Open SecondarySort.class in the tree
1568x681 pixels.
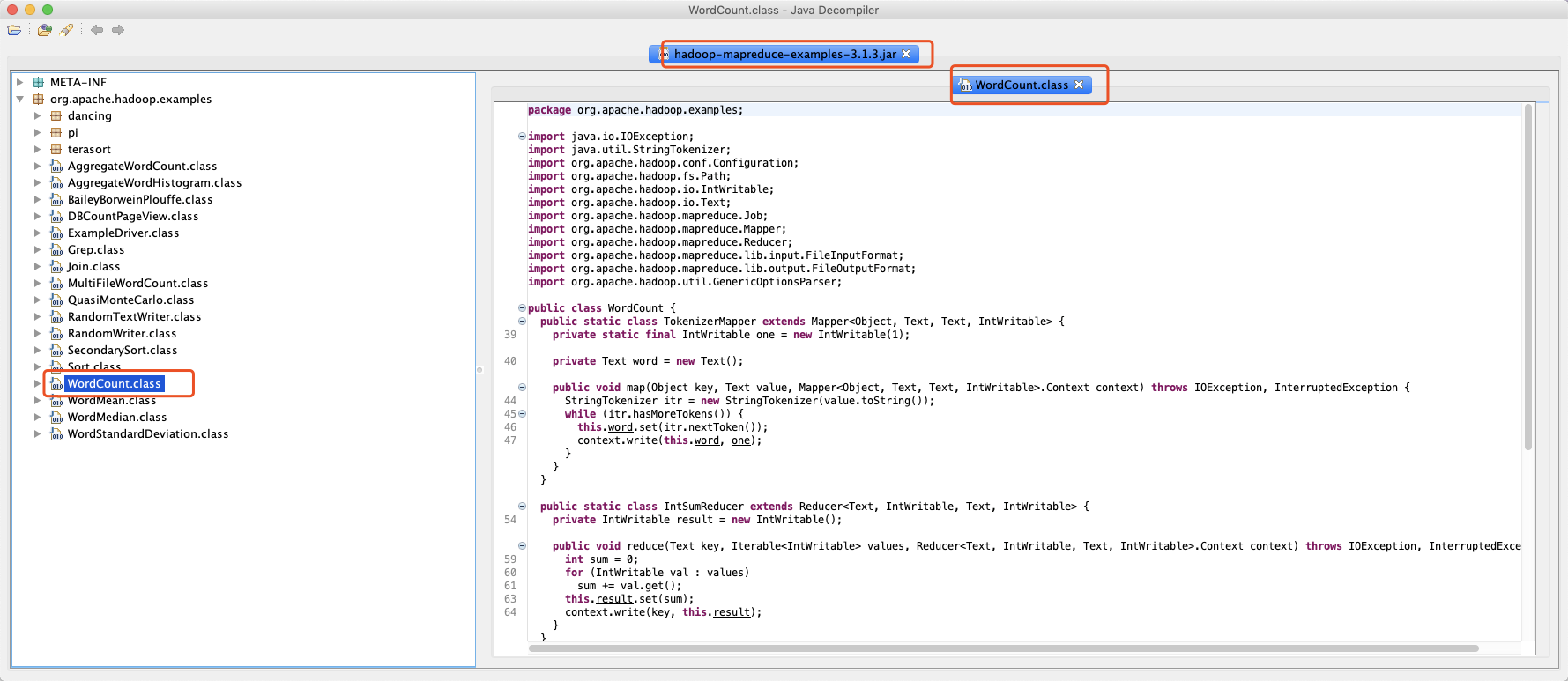coord(123,350)
